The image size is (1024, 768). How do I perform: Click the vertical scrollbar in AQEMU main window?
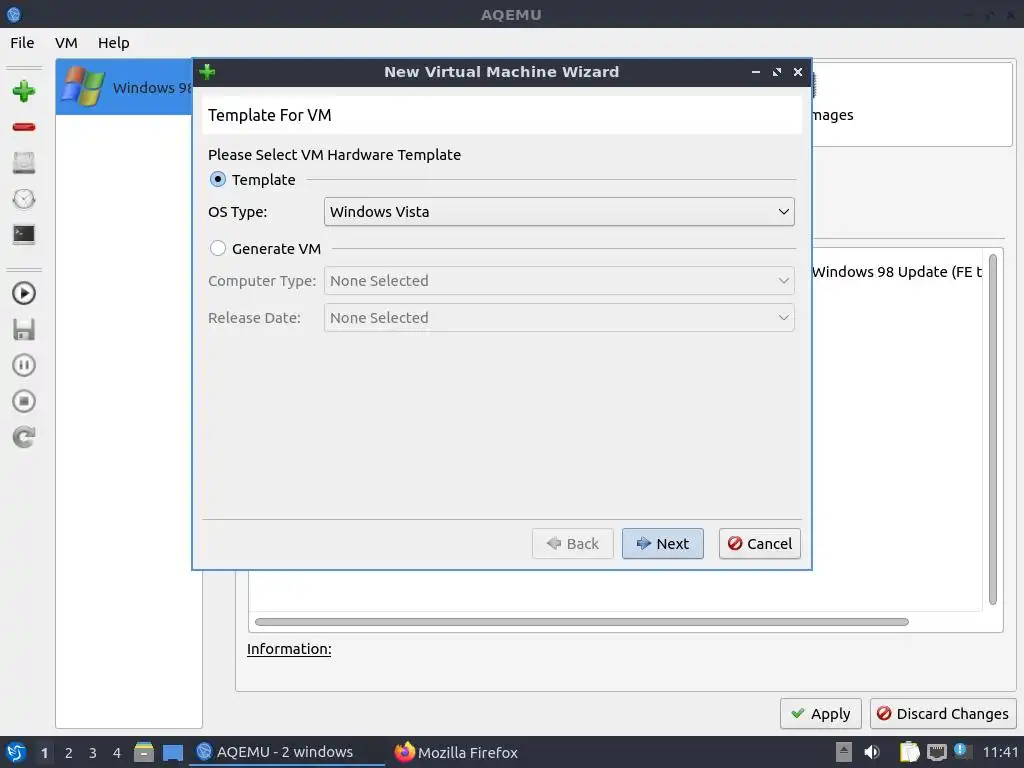pyautogui.click(x=993, y=430)
